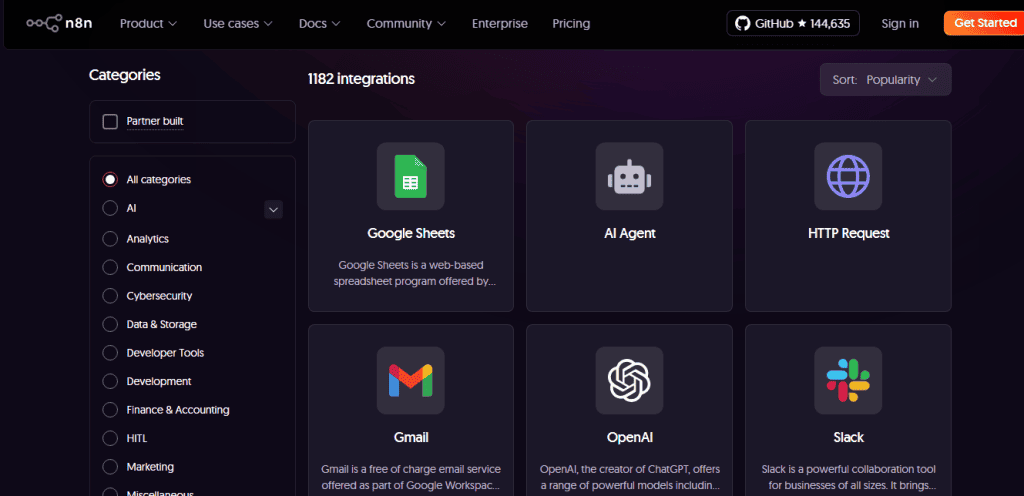Go to the Pricing page

[571, 23]
